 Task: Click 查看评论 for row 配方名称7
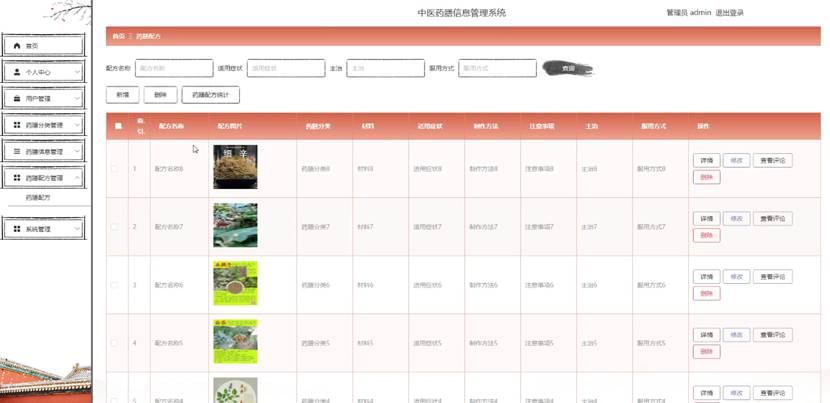773,218
